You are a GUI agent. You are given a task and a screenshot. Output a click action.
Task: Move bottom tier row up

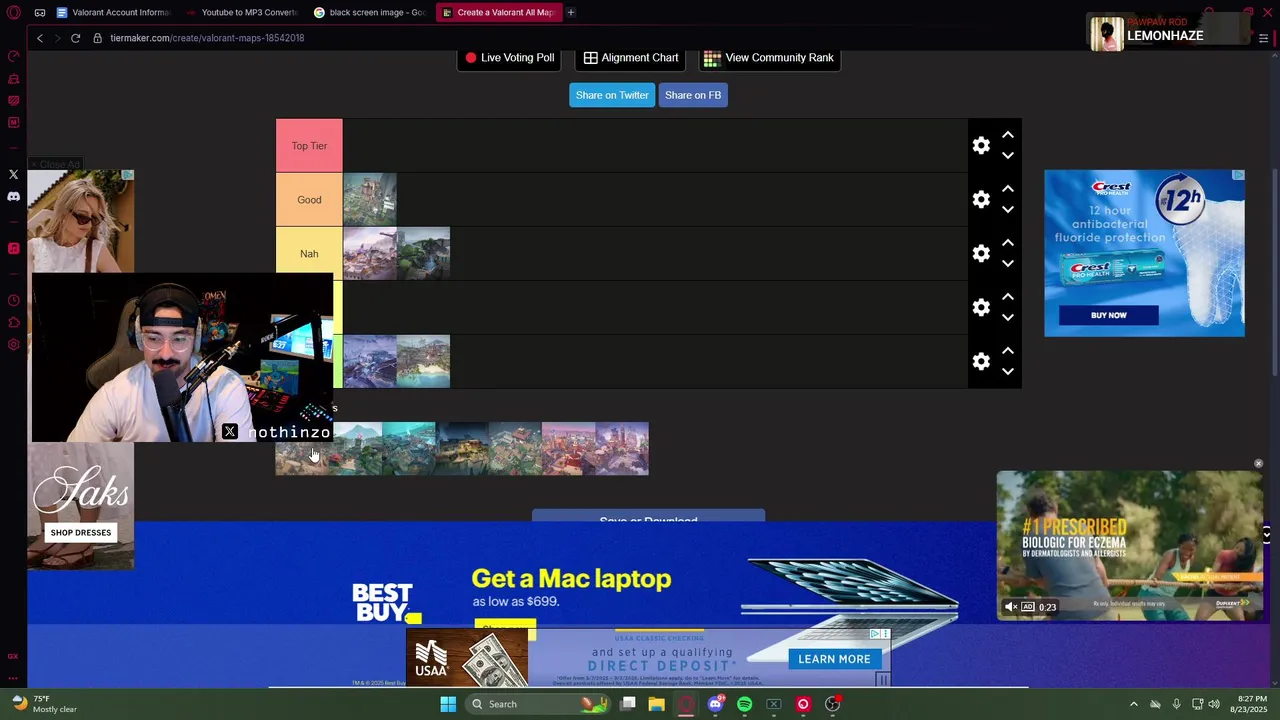tap(1008, 351)
